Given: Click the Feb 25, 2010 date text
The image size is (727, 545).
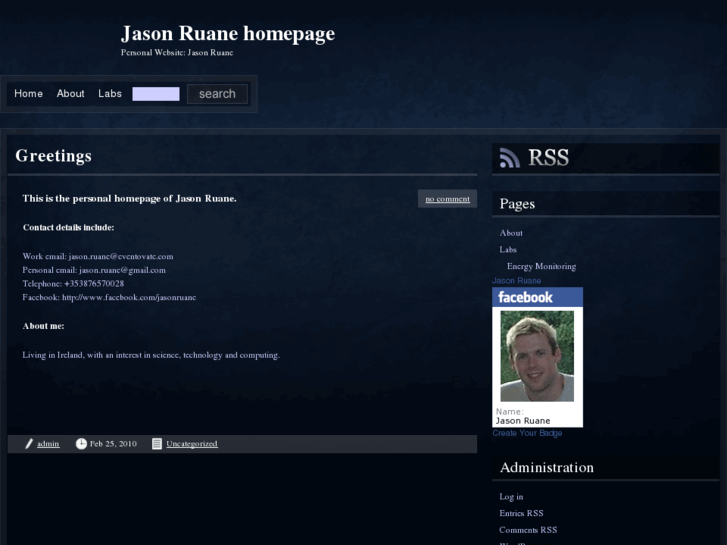Looking at the screenshot, I should [x=113, y=444].
